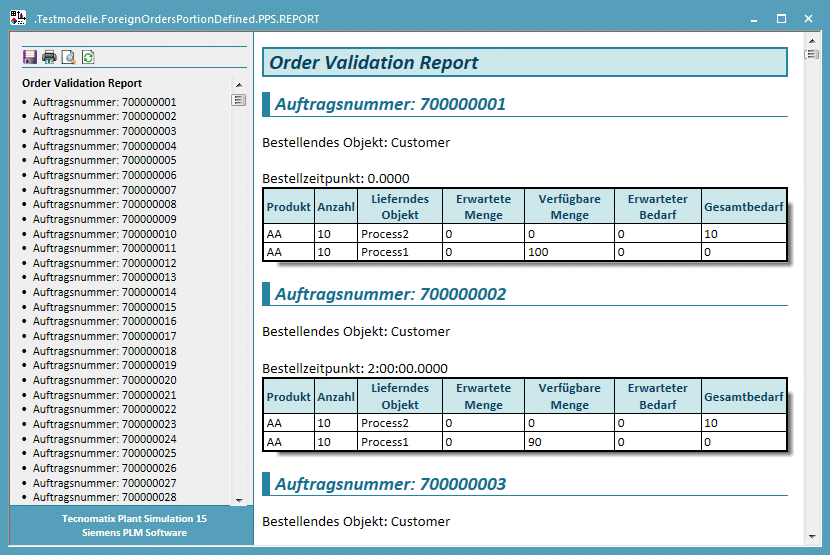Jump to Auftragsnummer: 700000002 in the sidebar
Image resolution: width=830 pixels, height=555 pixels.
[104, 116]
